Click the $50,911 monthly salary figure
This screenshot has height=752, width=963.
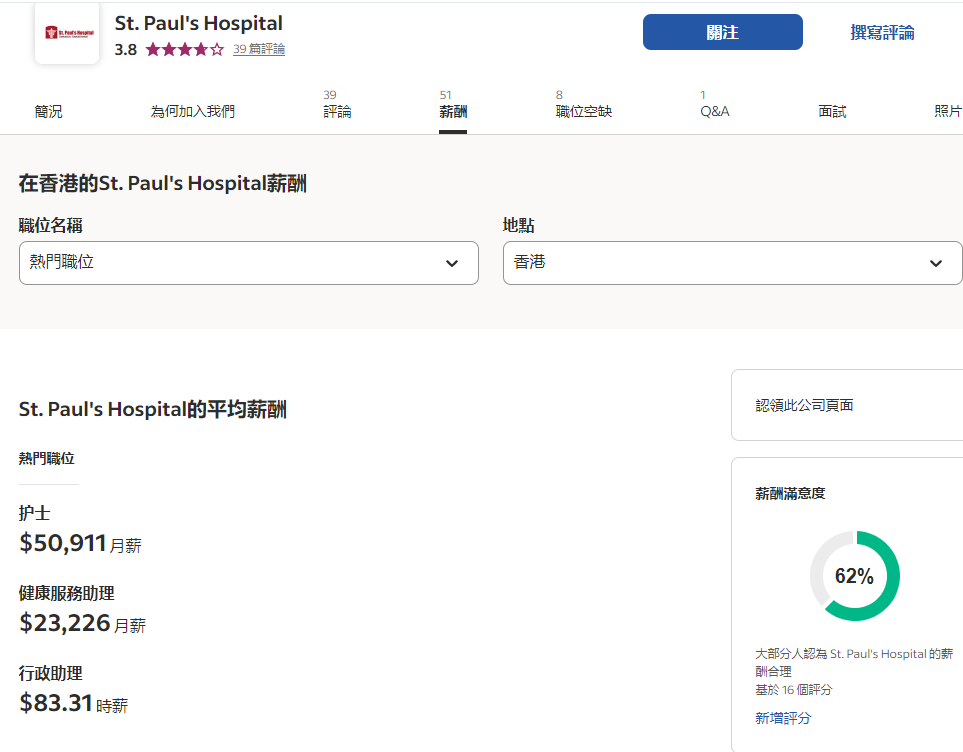pyautogui.click(x=63, y=543)
